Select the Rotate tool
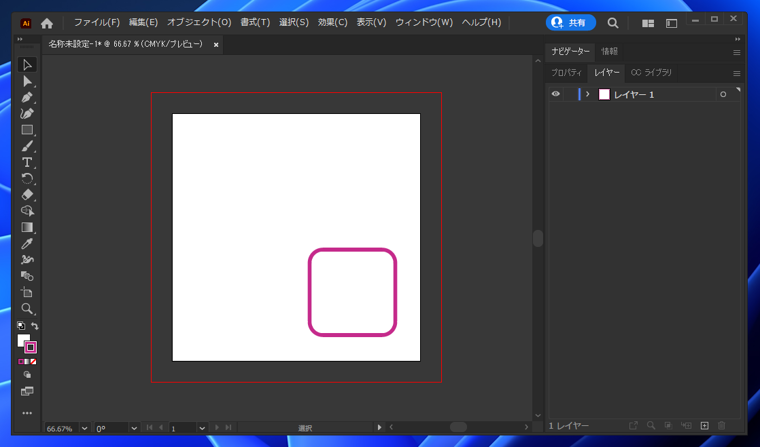The image size is (760, 447). (27, 179)
